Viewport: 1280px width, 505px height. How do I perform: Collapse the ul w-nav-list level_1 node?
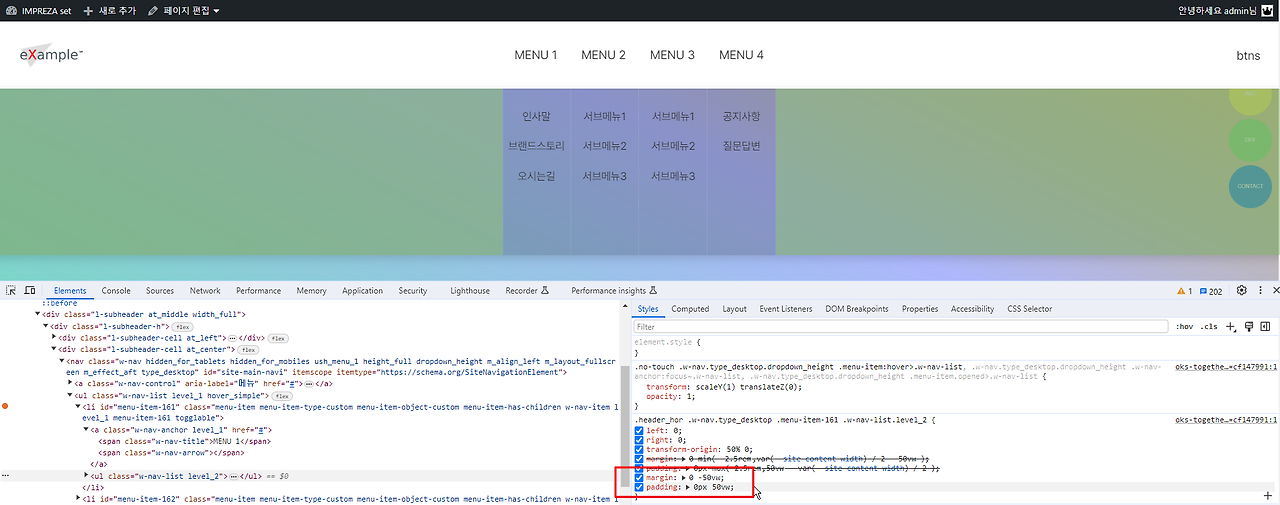click(70, 396)
